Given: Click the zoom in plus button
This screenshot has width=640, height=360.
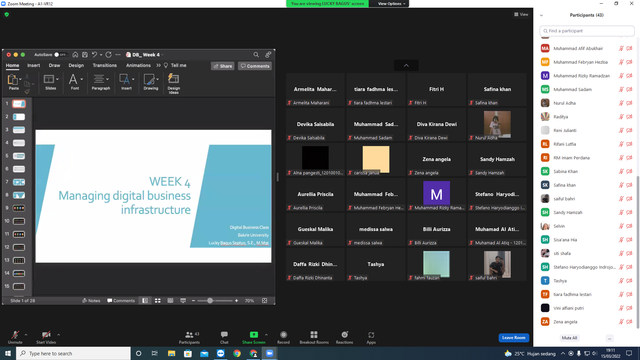Looking at the screenshot, I should click(236, 301).
